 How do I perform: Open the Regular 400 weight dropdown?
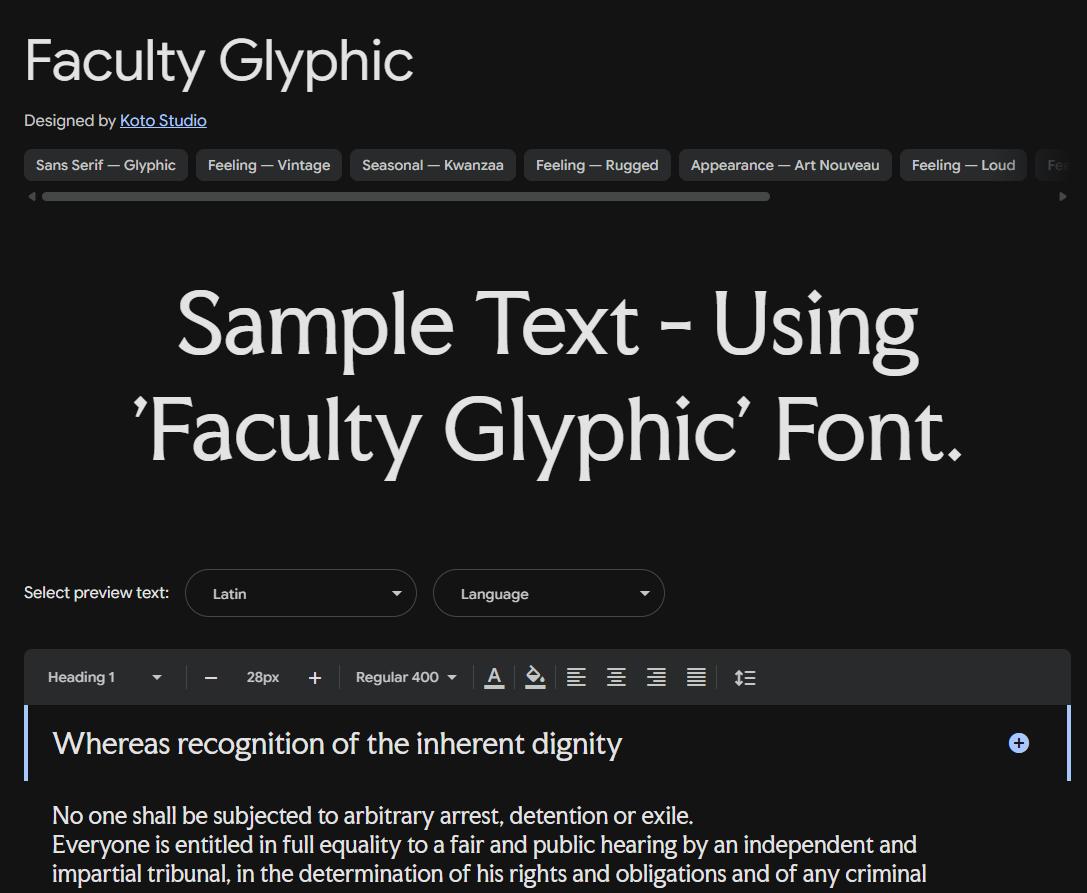coord(406,677)
